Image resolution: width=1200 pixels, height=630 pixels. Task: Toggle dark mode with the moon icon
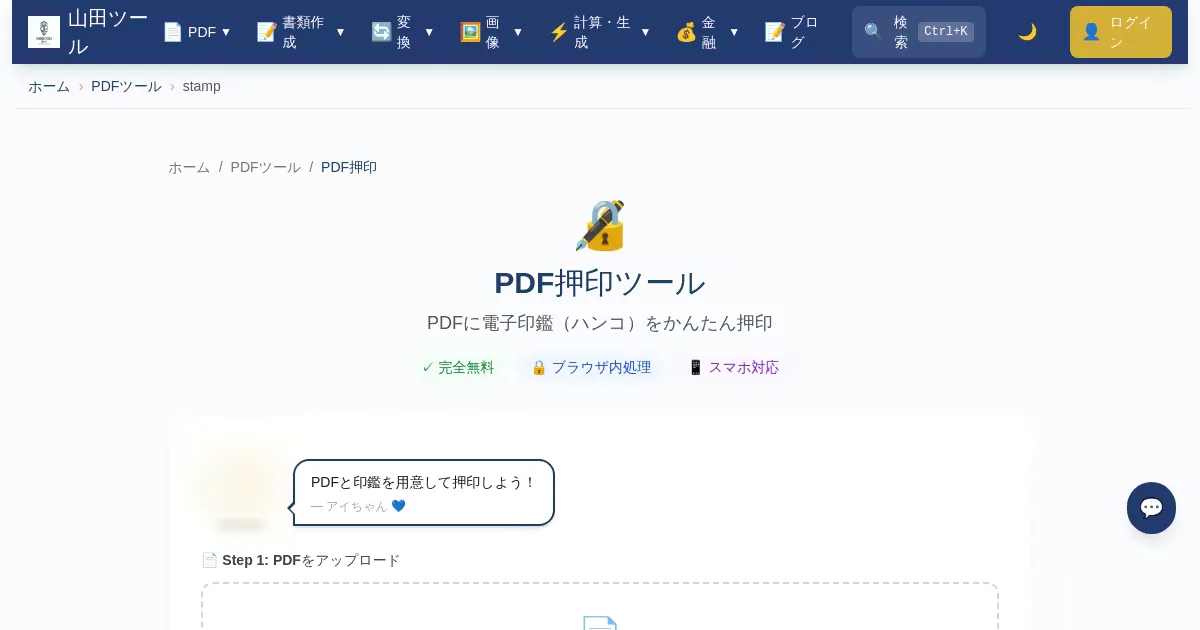[1027, 32]
